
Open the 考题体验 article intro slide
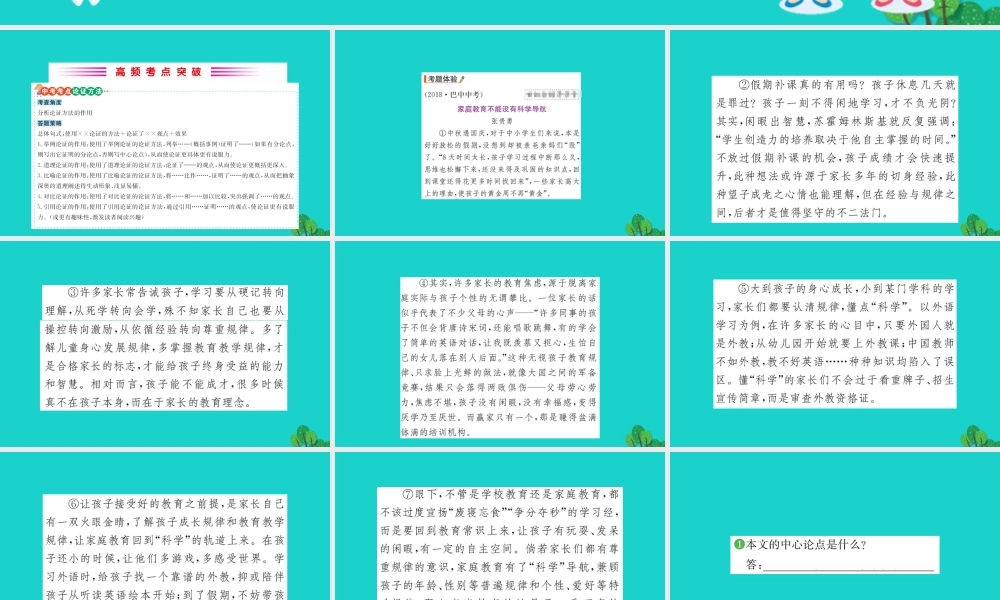pyautogui.click(x=500, y=133)
